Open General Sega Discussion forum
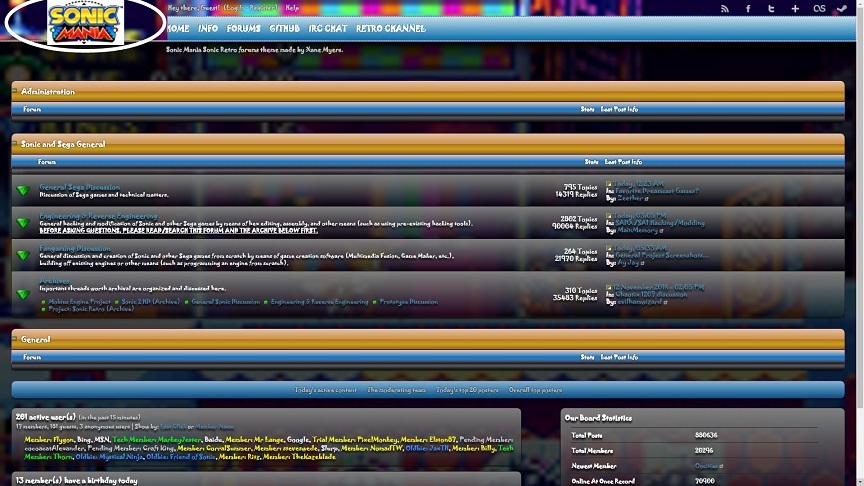Image resolution: width=864 pixels, height=486 pixels. point(80,187)
